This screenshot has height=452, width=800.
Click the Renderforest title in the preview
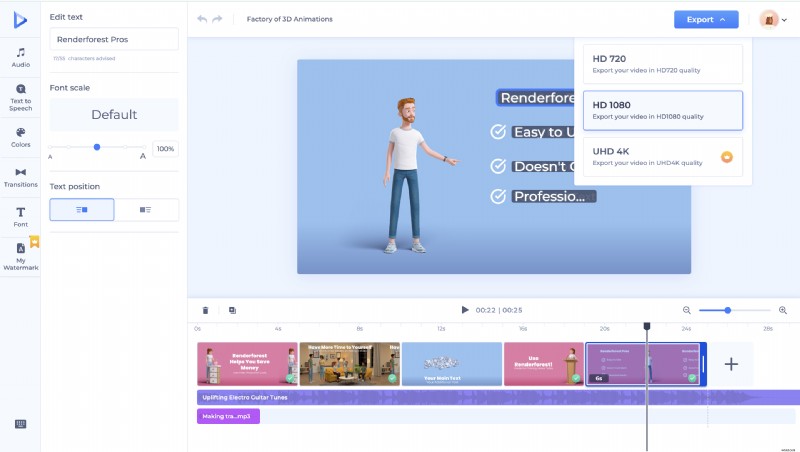(x=536, y=97)
